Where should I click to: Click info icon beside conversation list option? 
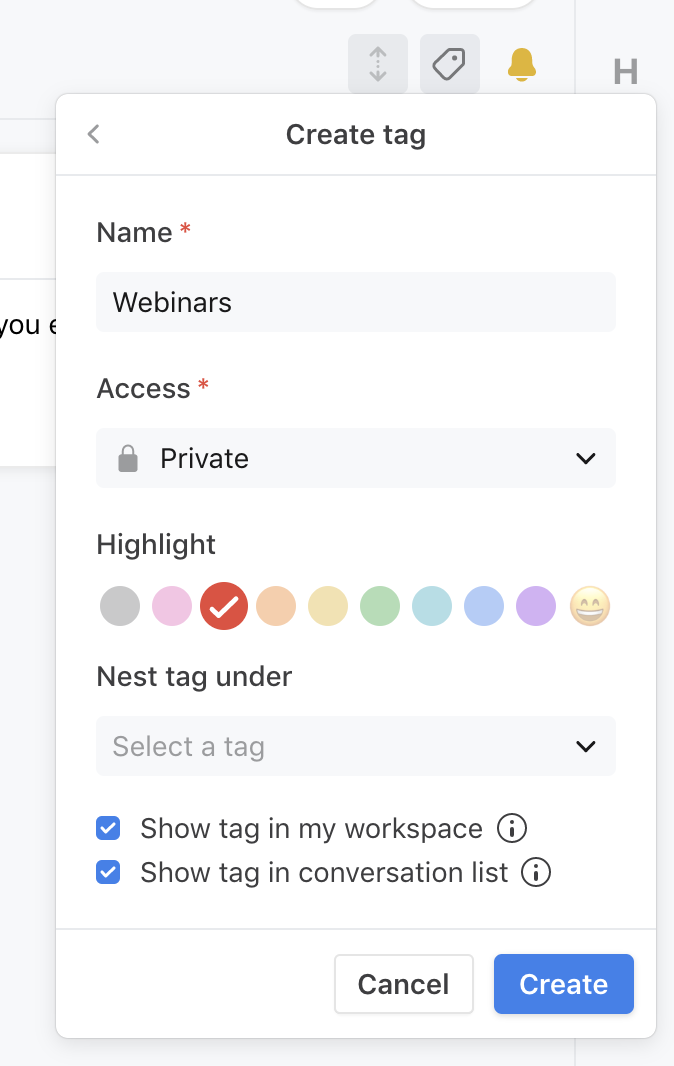coord(536,873)
